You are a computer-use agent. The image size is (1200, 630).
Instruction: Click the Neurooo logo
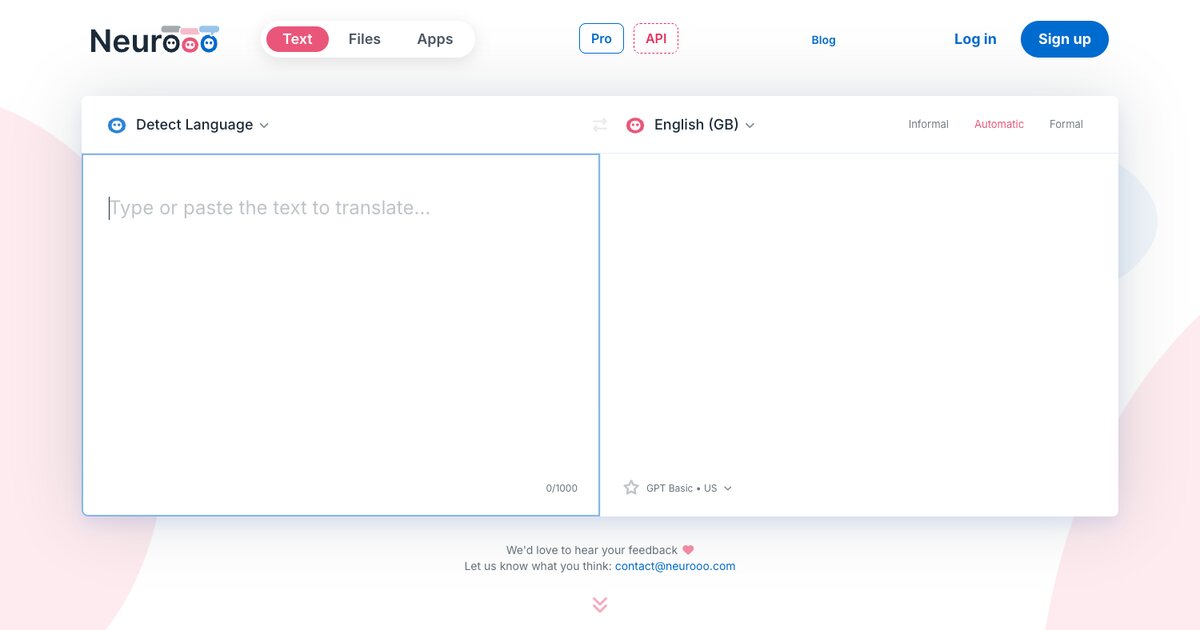(x=154, y=40)
